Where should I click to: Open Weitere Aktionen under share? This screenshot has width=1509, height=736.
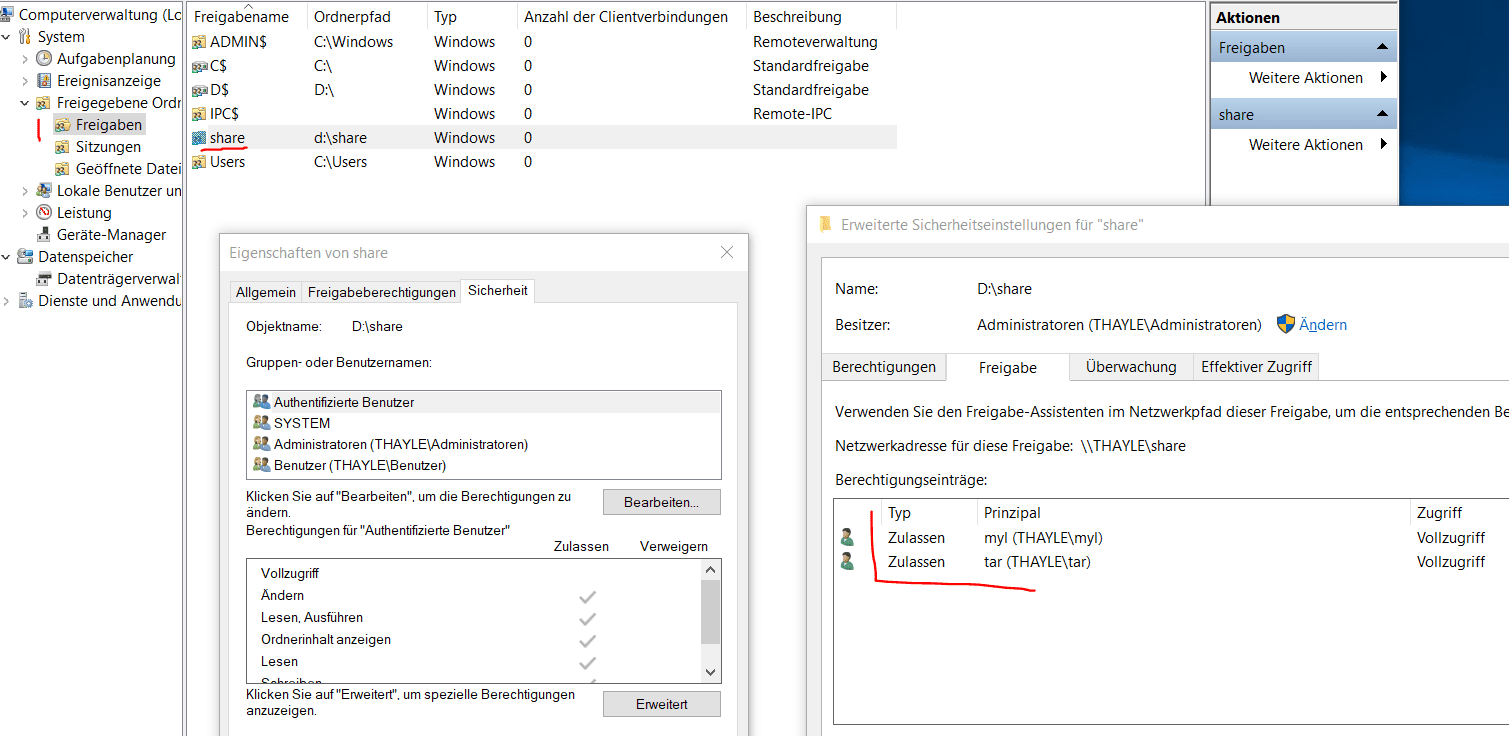1304,145
